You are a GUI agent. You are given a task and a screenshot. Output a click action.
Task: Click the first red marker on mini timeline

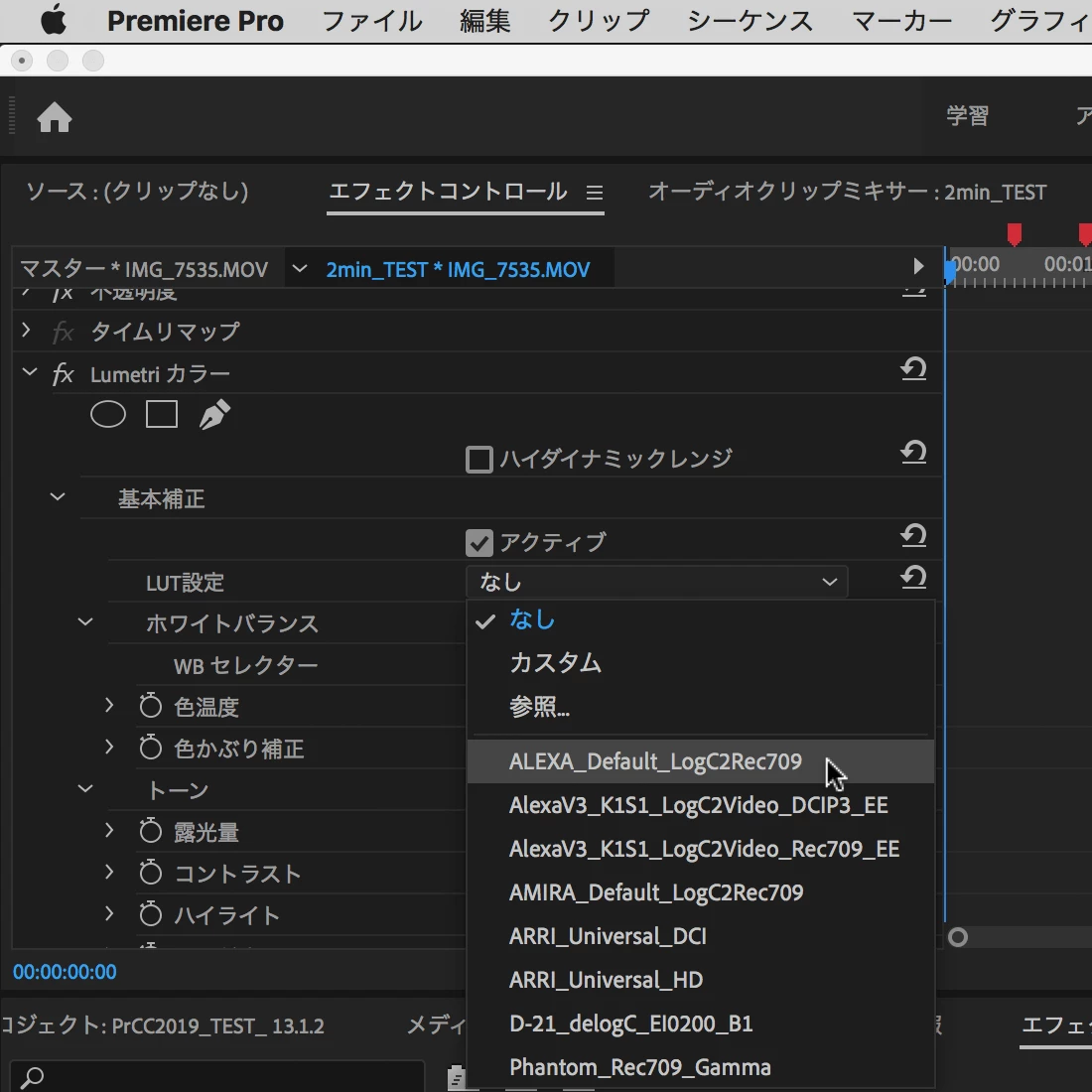(x=1015, y=234)
